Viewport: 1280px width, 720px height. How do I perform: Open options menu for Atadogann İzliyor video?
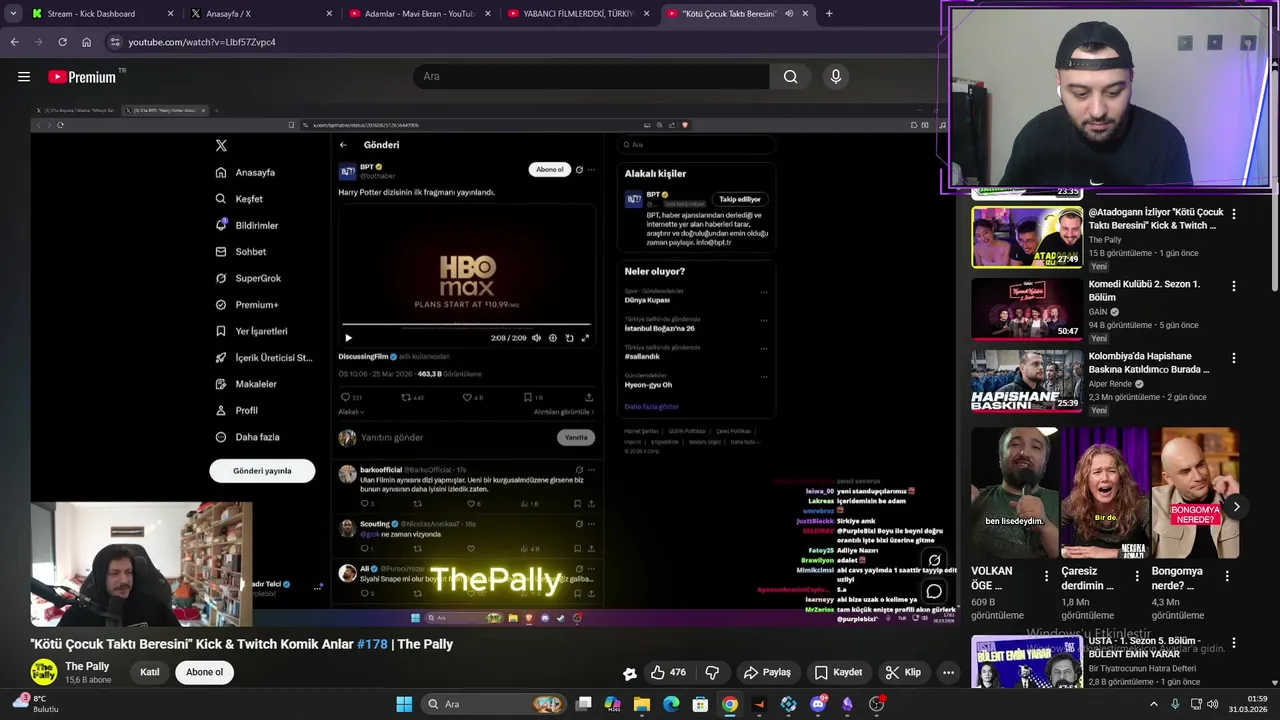click(1234, 214)
